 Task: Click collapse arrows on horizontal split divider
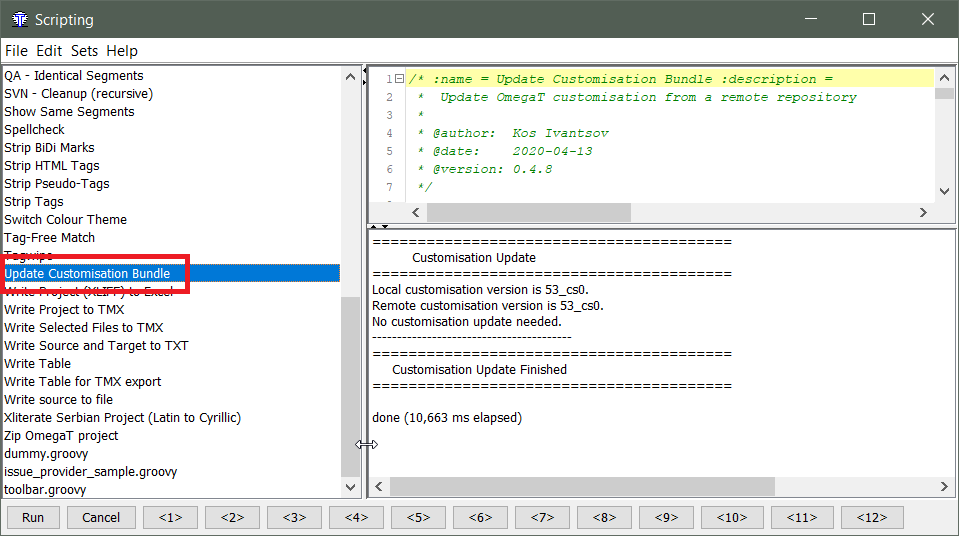tap(379, 226)
